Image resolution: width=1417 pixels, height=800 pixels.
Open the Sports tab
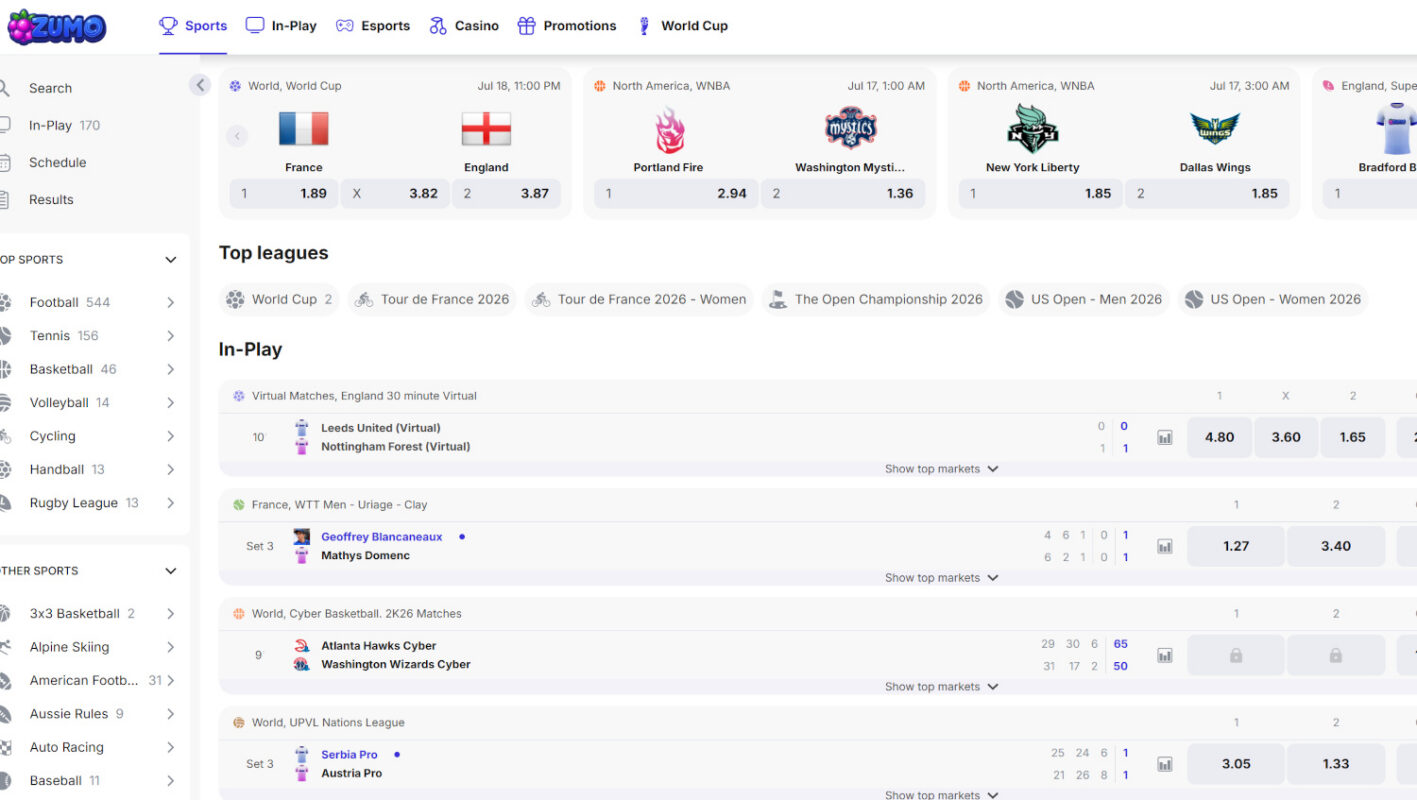[x=193, y=26]
